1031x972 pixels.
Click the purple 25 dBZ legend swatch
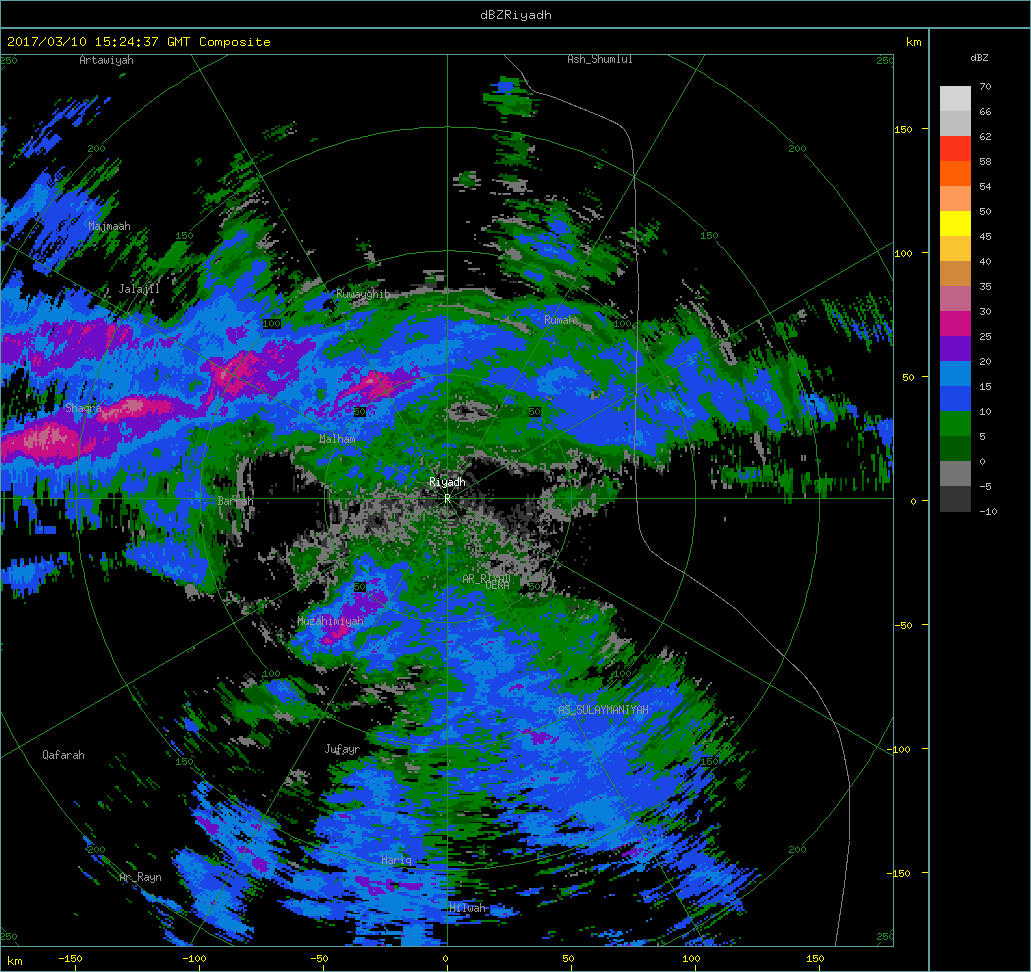pos(955,349)
